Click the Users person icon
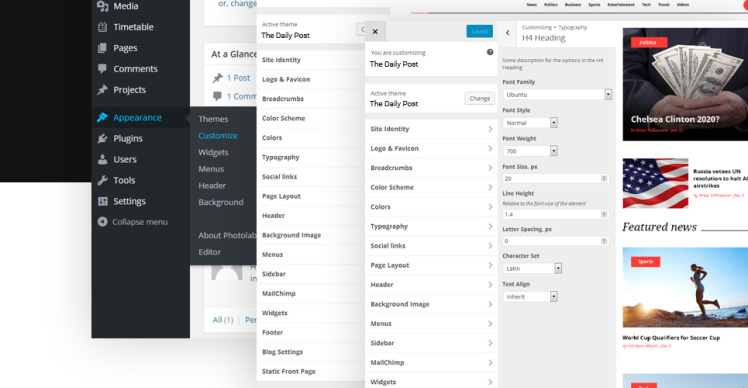This screenshot has width=748, height=388. (x=102, y=159)
